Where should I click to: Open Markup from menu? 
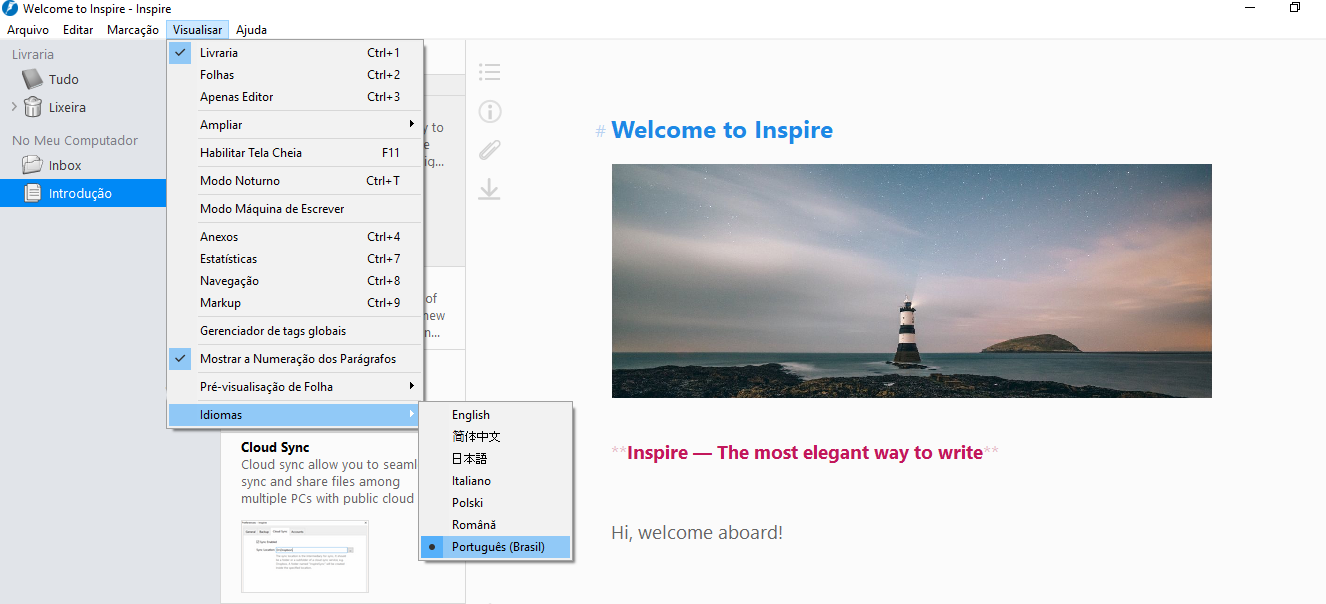click(295, 303)
